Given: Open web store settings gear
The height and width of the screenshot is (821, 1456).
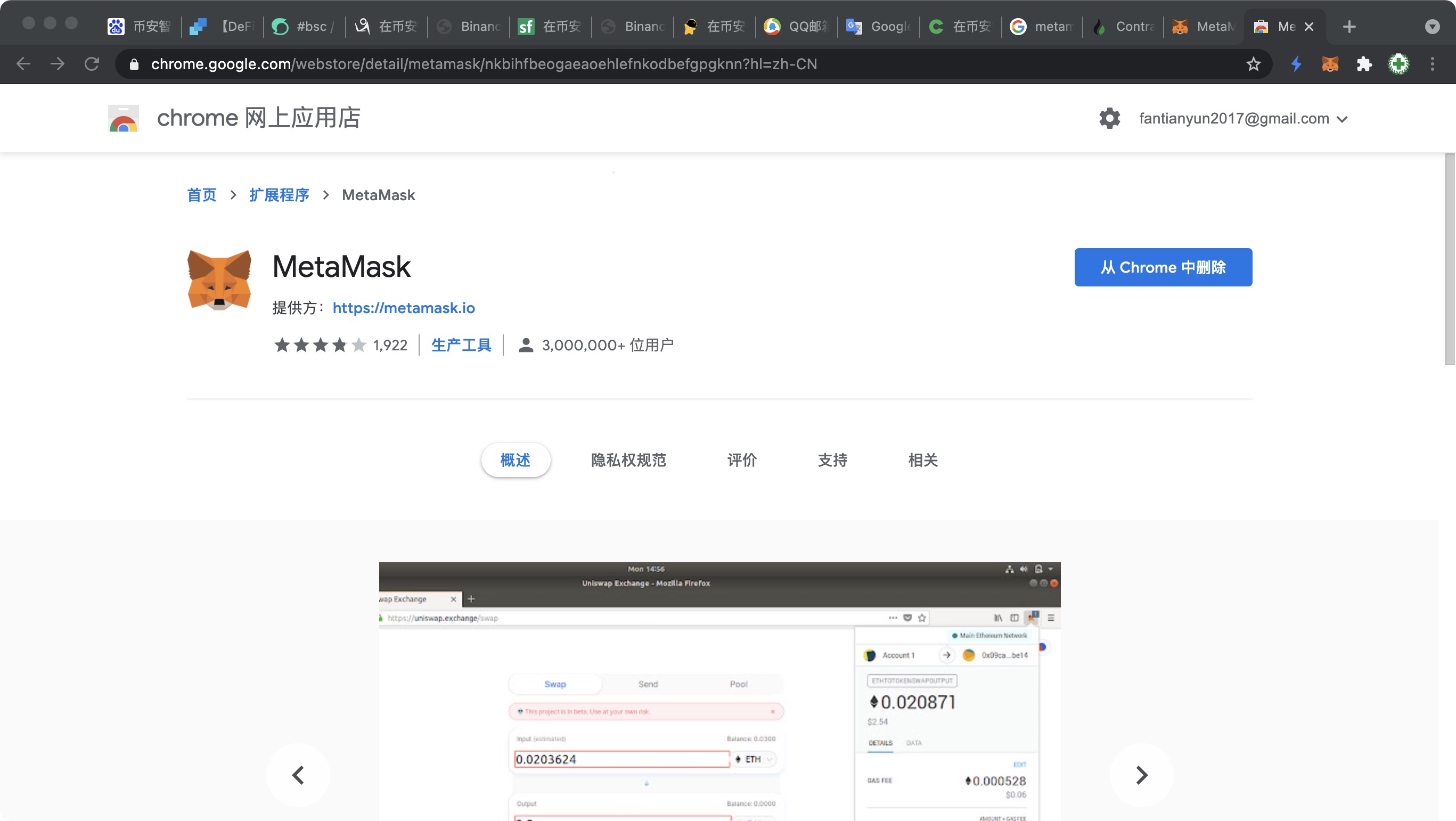Looking at the screenshot, I should (1109, 118).
